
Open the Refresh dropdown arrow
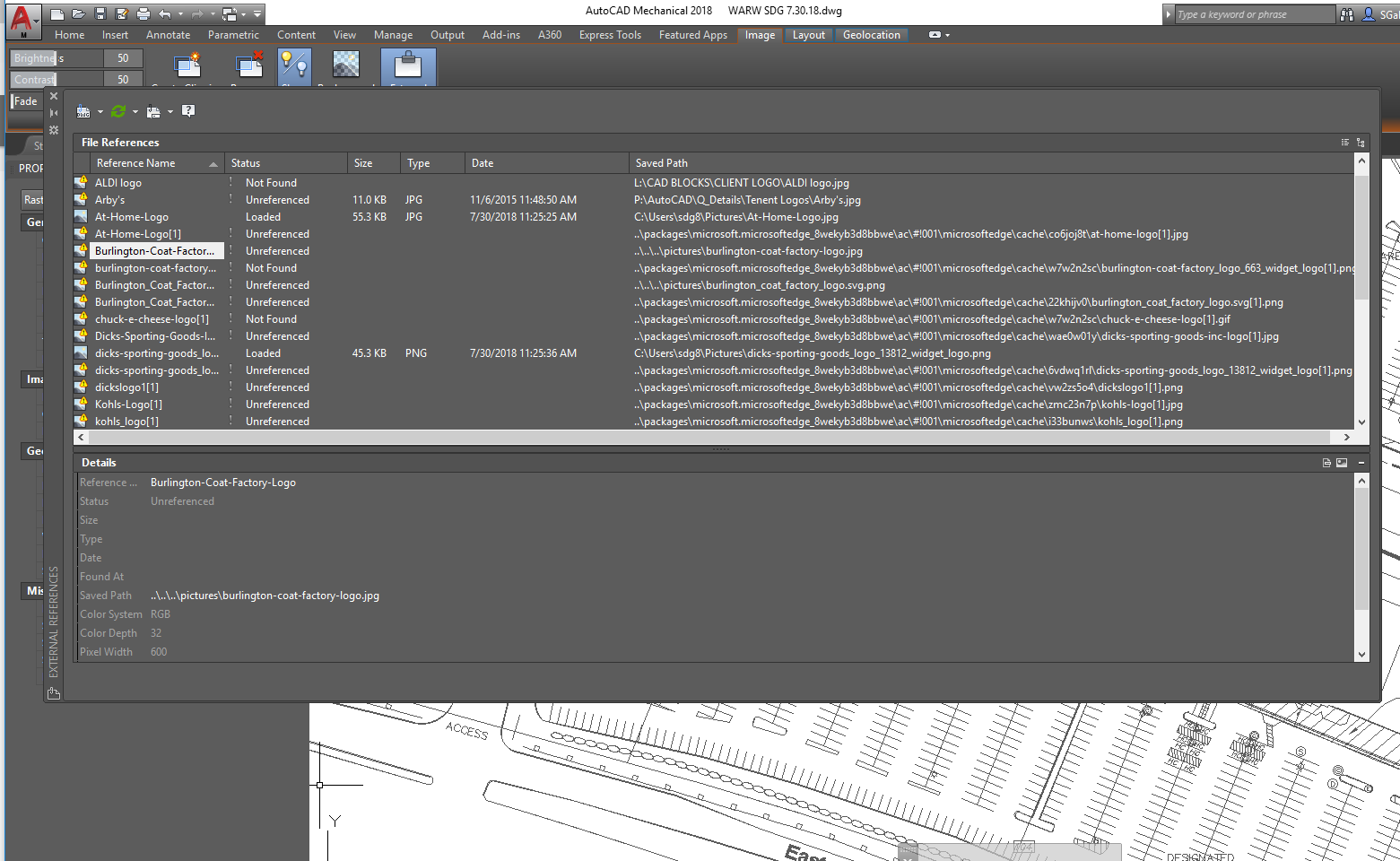[x=135, y=111]
